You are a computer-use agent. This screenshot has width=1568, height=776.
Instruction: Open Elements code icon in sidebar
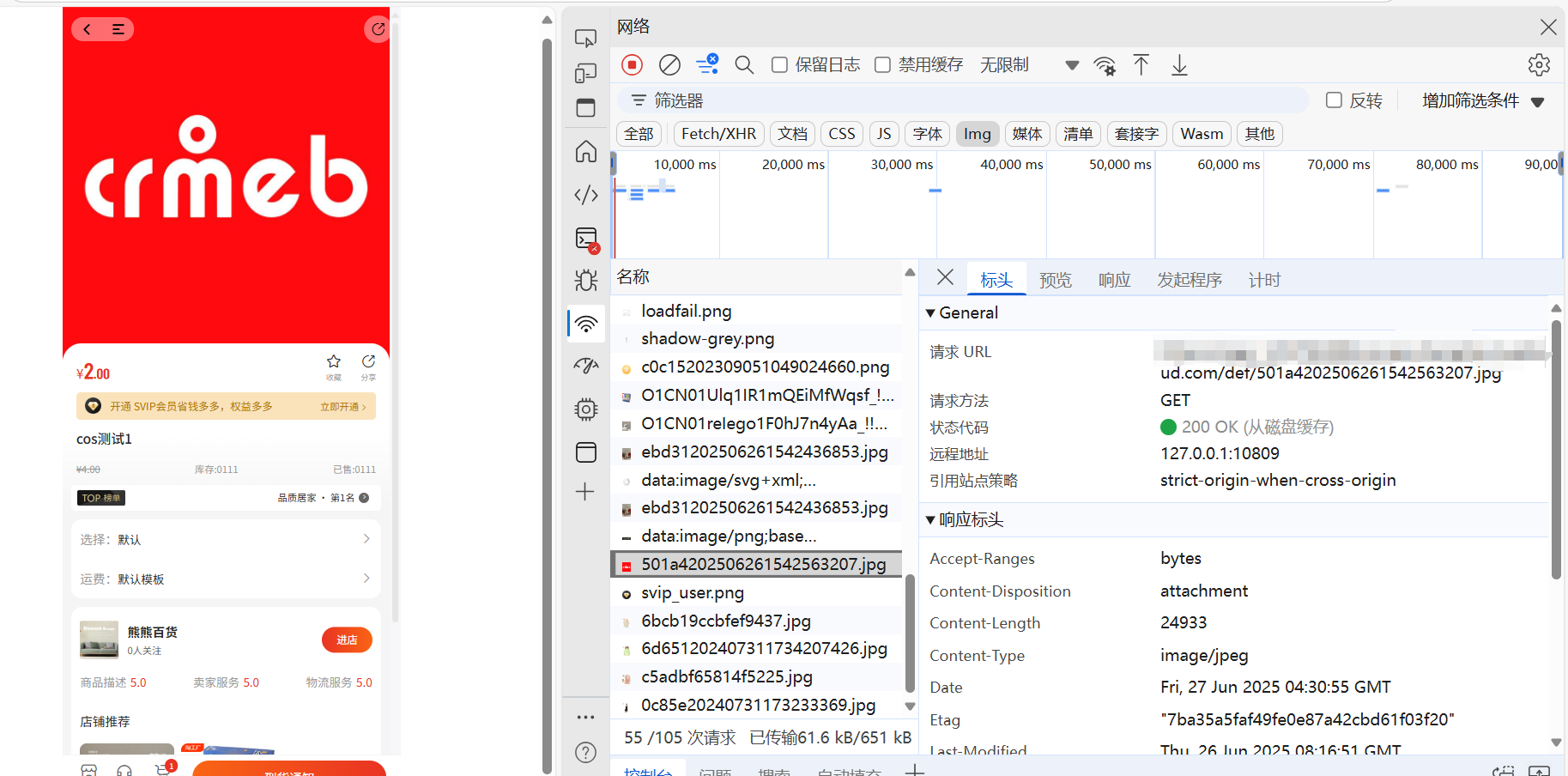tap(586, 195)
